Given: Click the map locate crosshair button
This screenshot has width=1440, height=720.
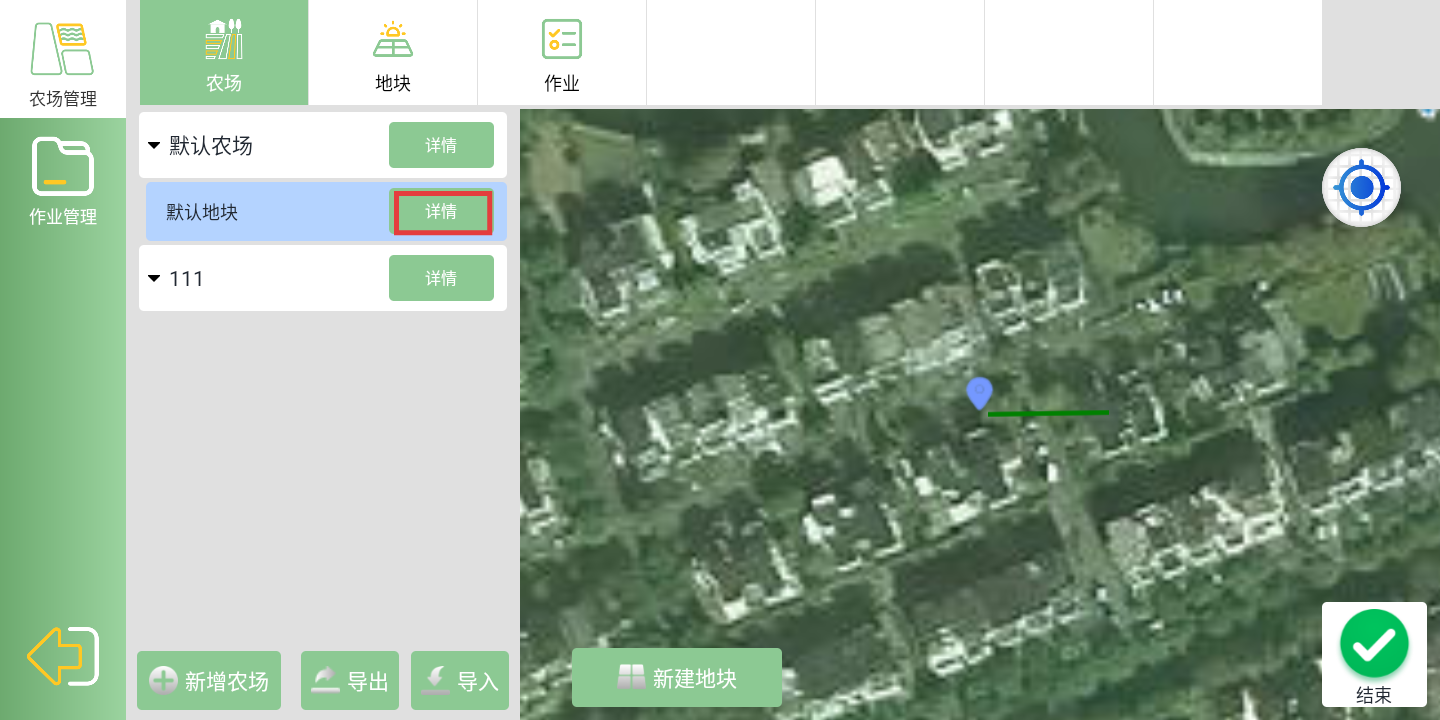Looking at the screenshot, I should [1361, 187].
